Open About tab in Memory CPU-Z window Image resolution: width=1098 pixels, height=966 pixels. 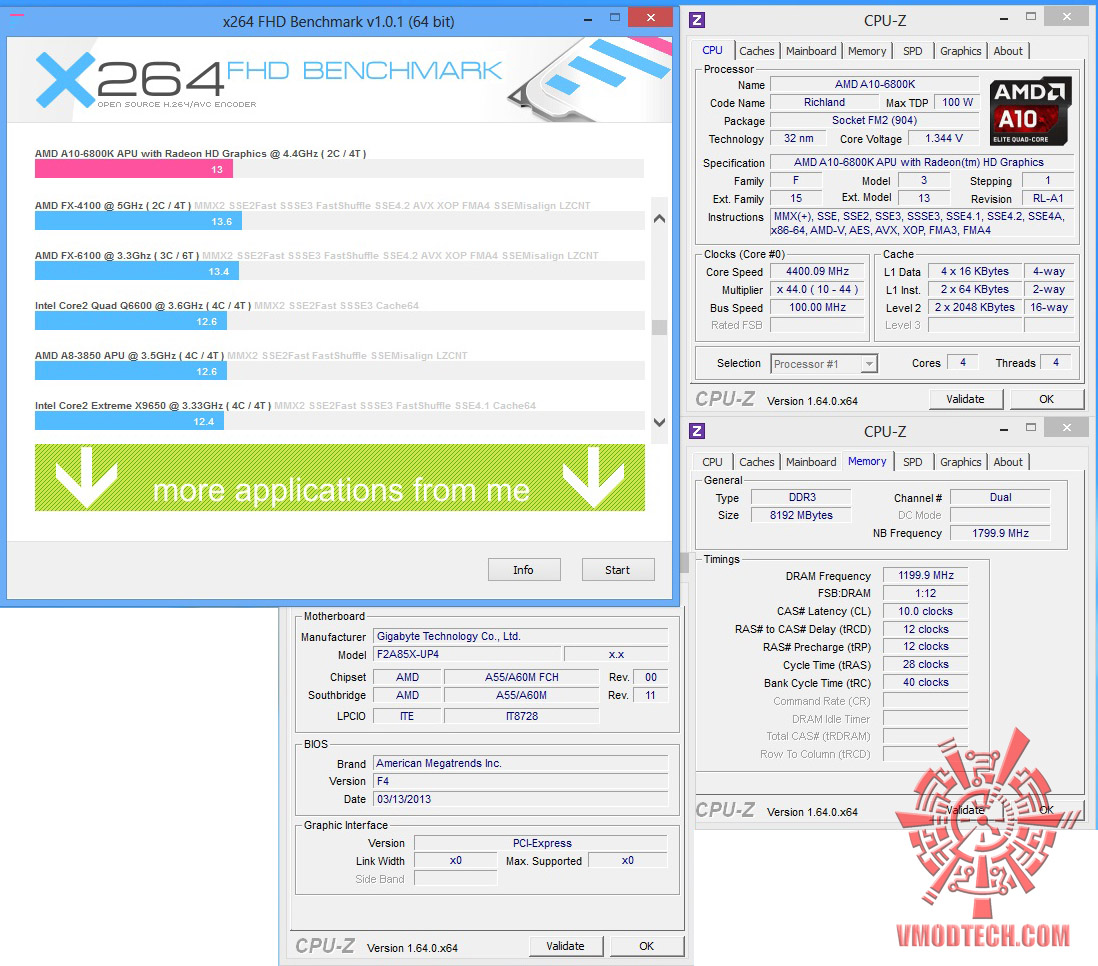1008,462
